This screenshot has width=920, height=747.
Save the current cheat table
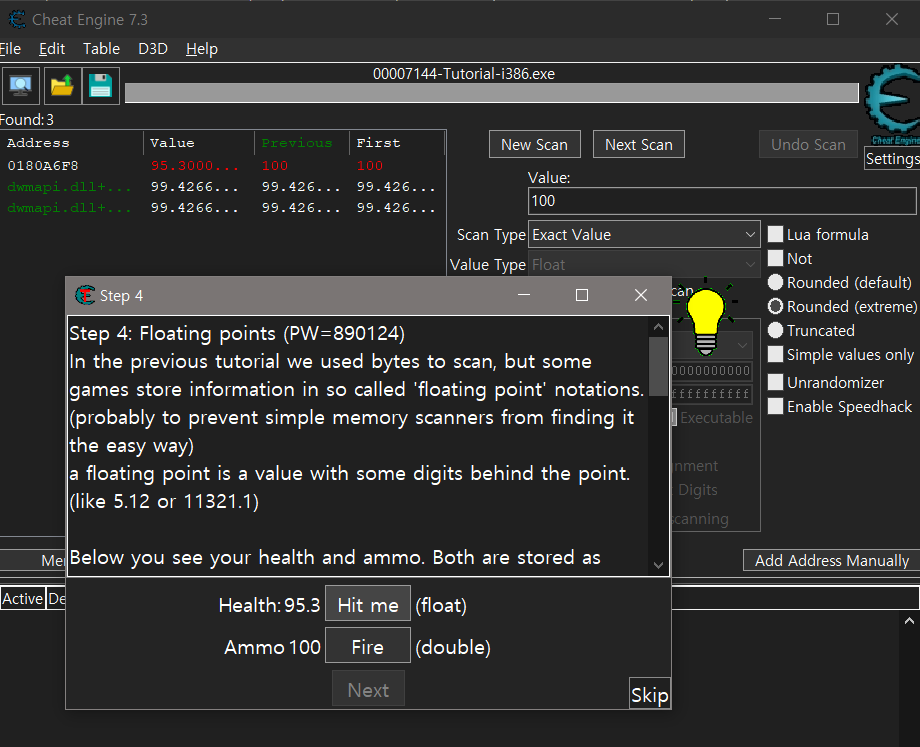[x=100, y=85]
